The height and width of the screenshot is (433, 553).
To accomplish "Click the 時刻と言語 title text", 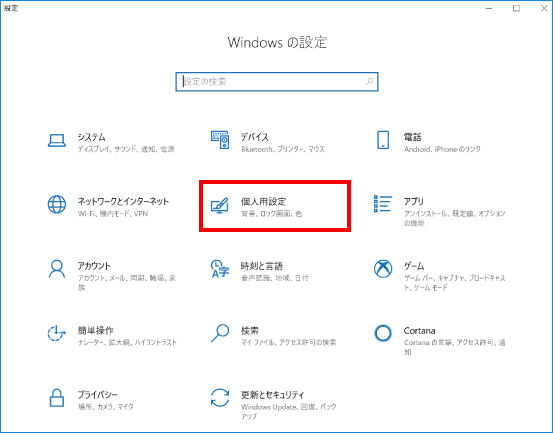I will tap(262, 266).
